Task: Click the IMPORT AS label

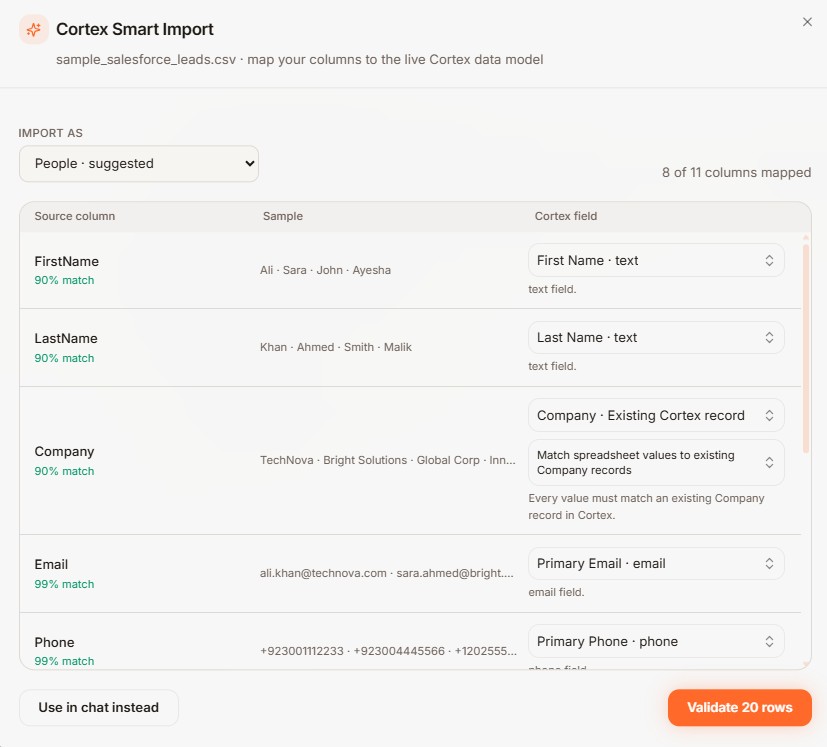Action: (51, 133)
